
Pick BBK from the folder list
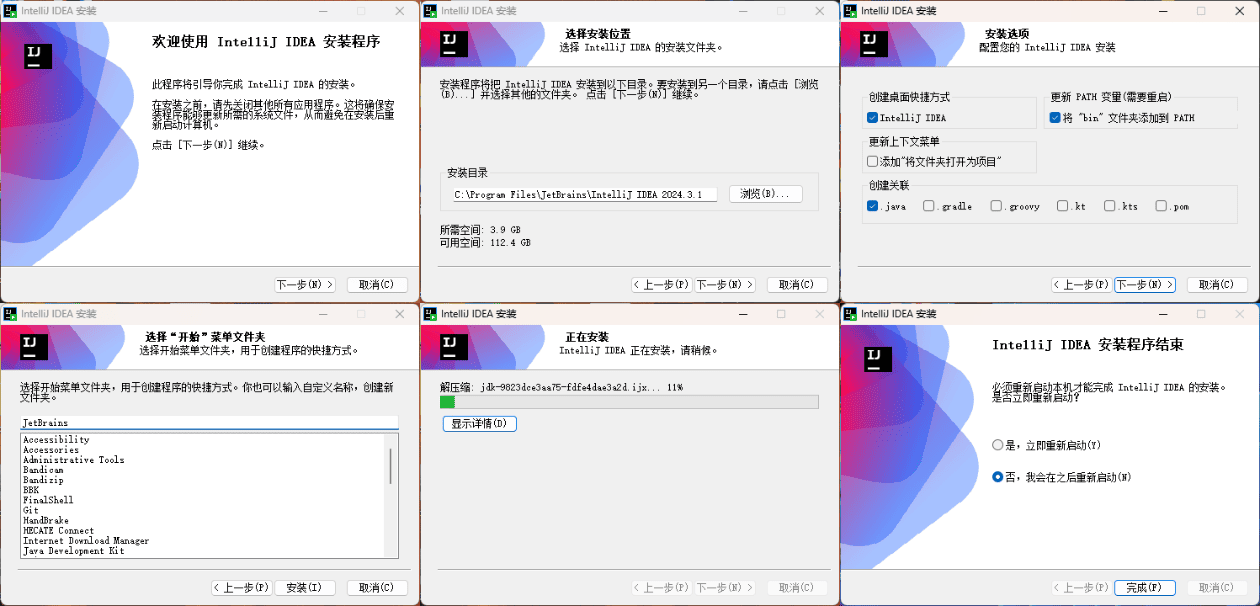click(x=31, y=490)
